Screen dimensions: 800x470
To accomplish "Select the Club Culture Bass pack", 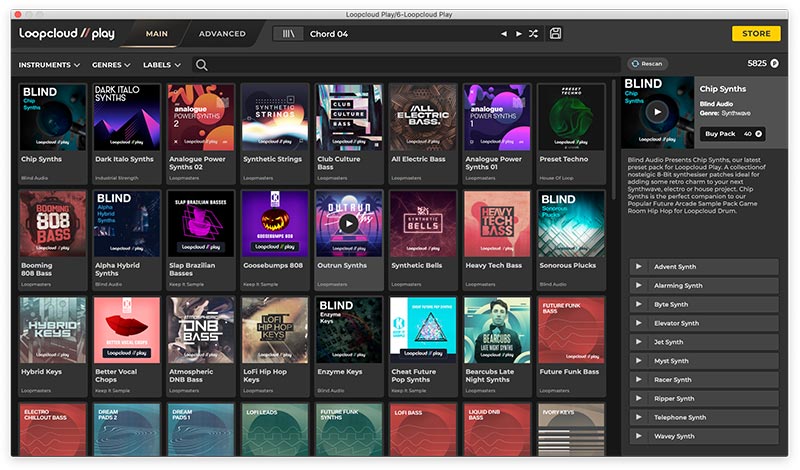I will (x=349, y=133).
